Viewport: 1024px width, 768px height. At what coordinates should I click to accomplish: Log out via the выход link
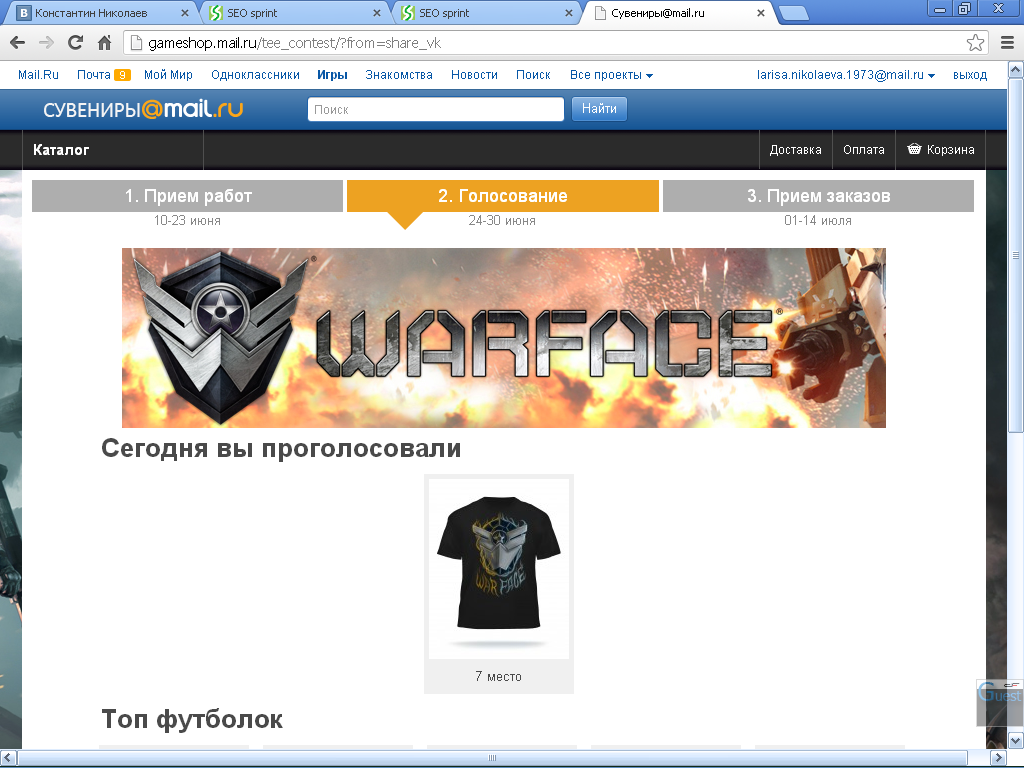click(970, 75)
